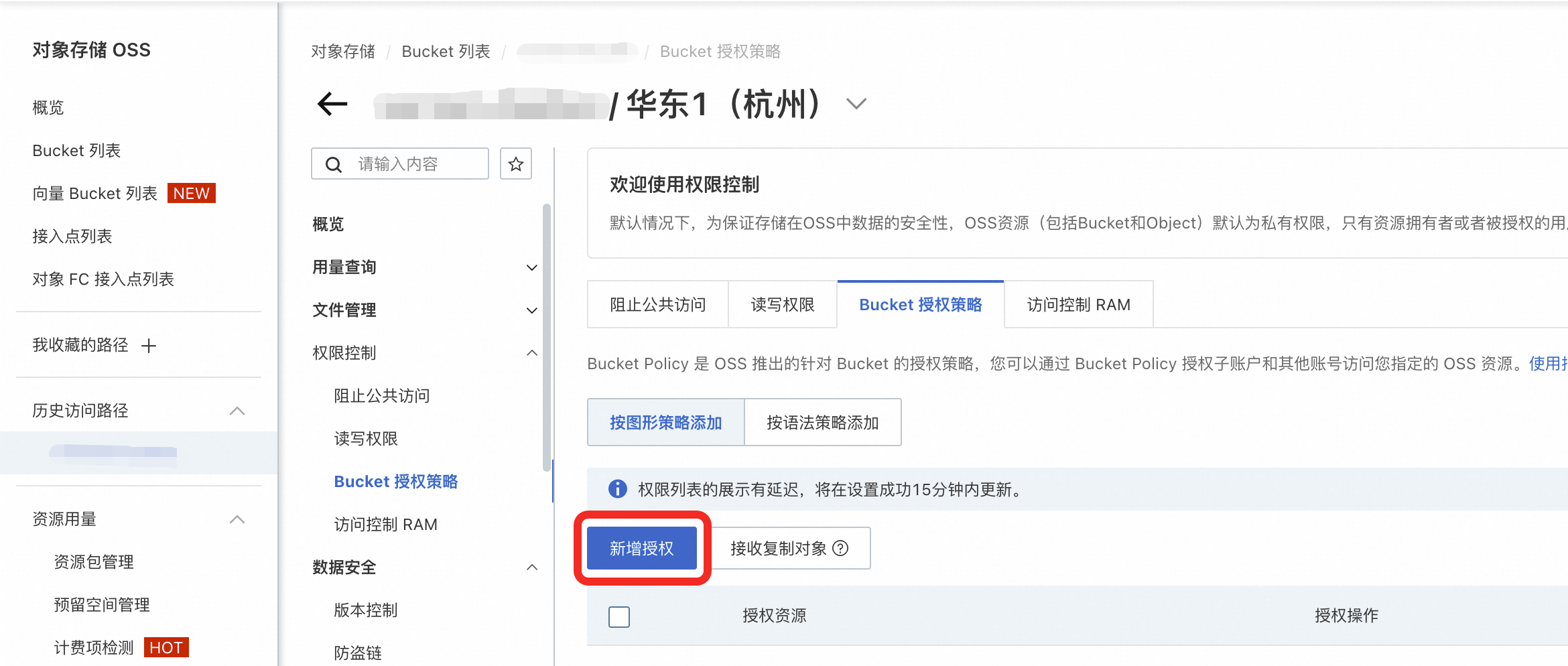Open 访问控制 RAM in the bucket menu
Image resolution: width=1568 pixels, height=666 pixels.
click(x=386, y=525)
